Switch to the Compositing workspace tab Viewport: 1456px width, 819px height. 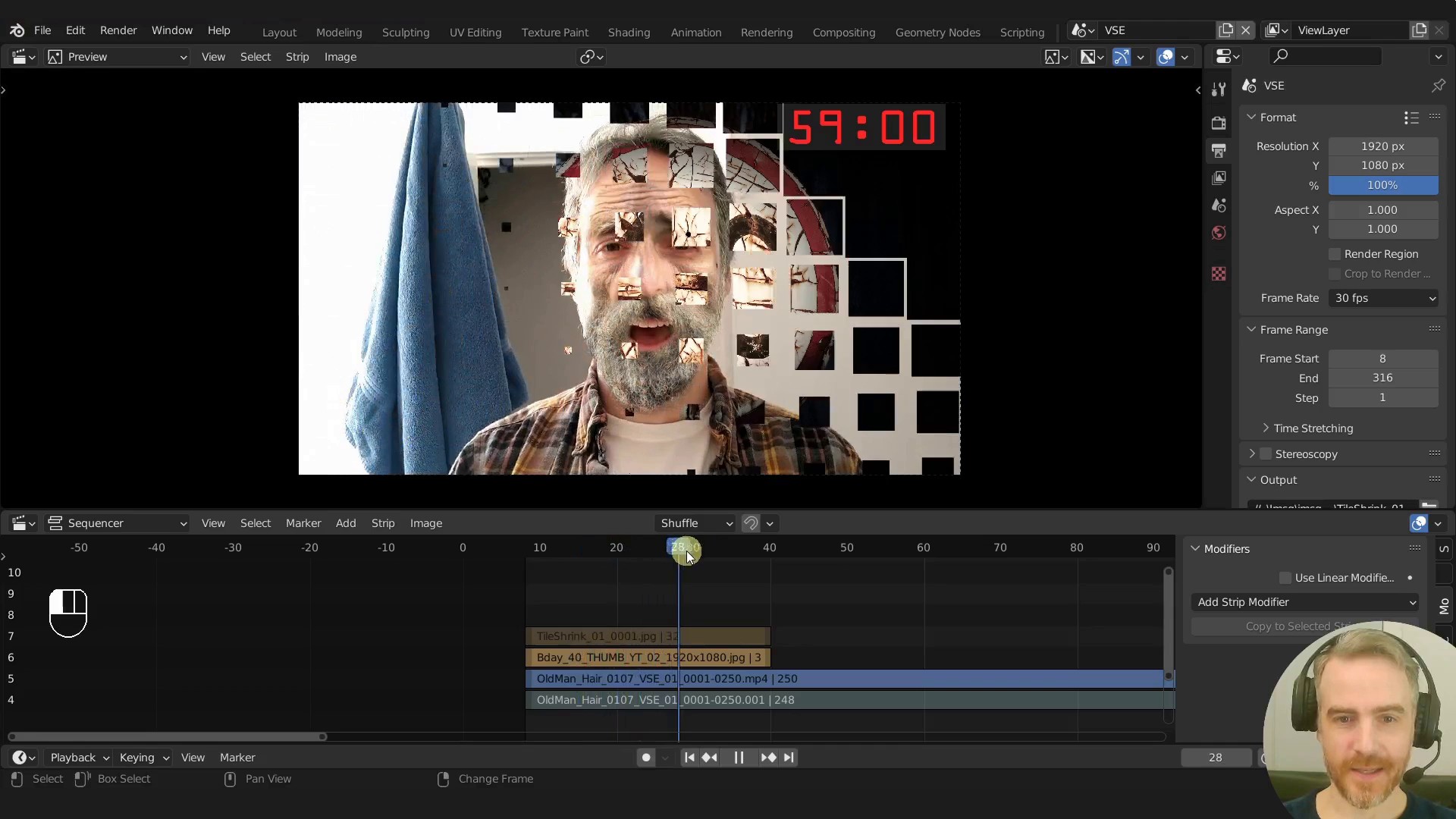(x=843, y=32)
